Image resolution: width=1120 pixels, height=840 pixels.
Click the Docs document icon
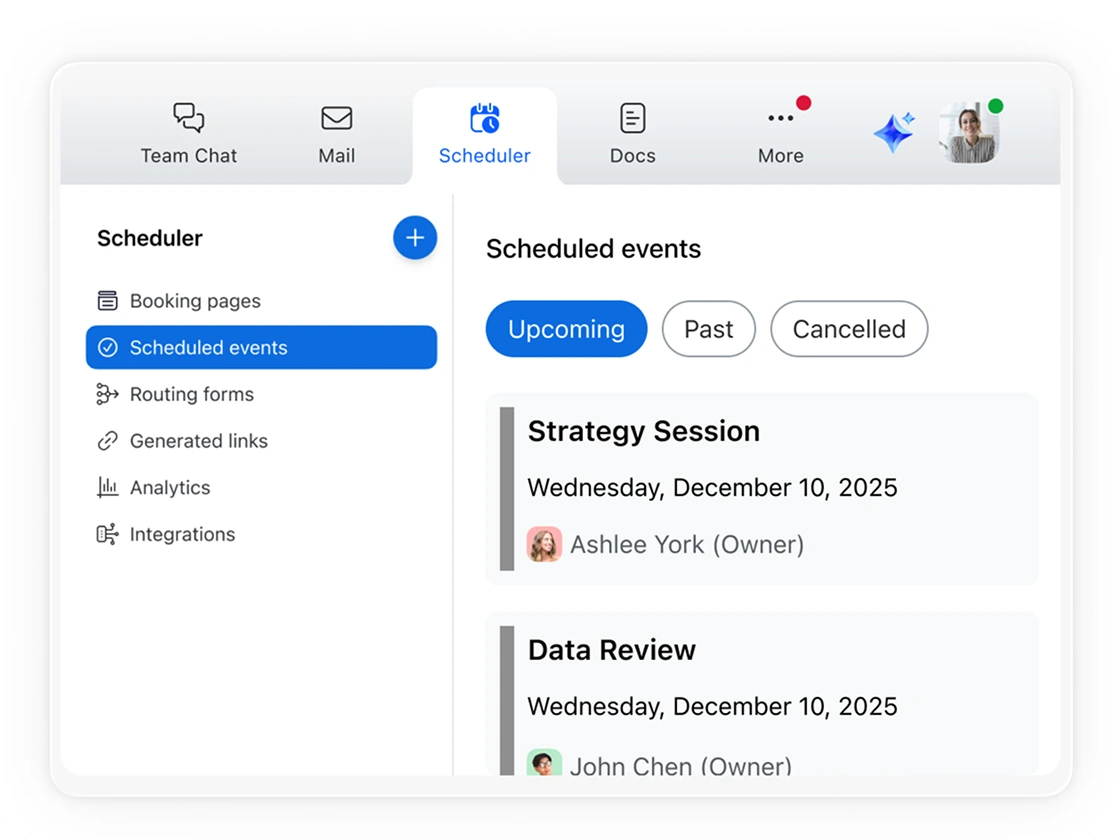tap(632, 117)
